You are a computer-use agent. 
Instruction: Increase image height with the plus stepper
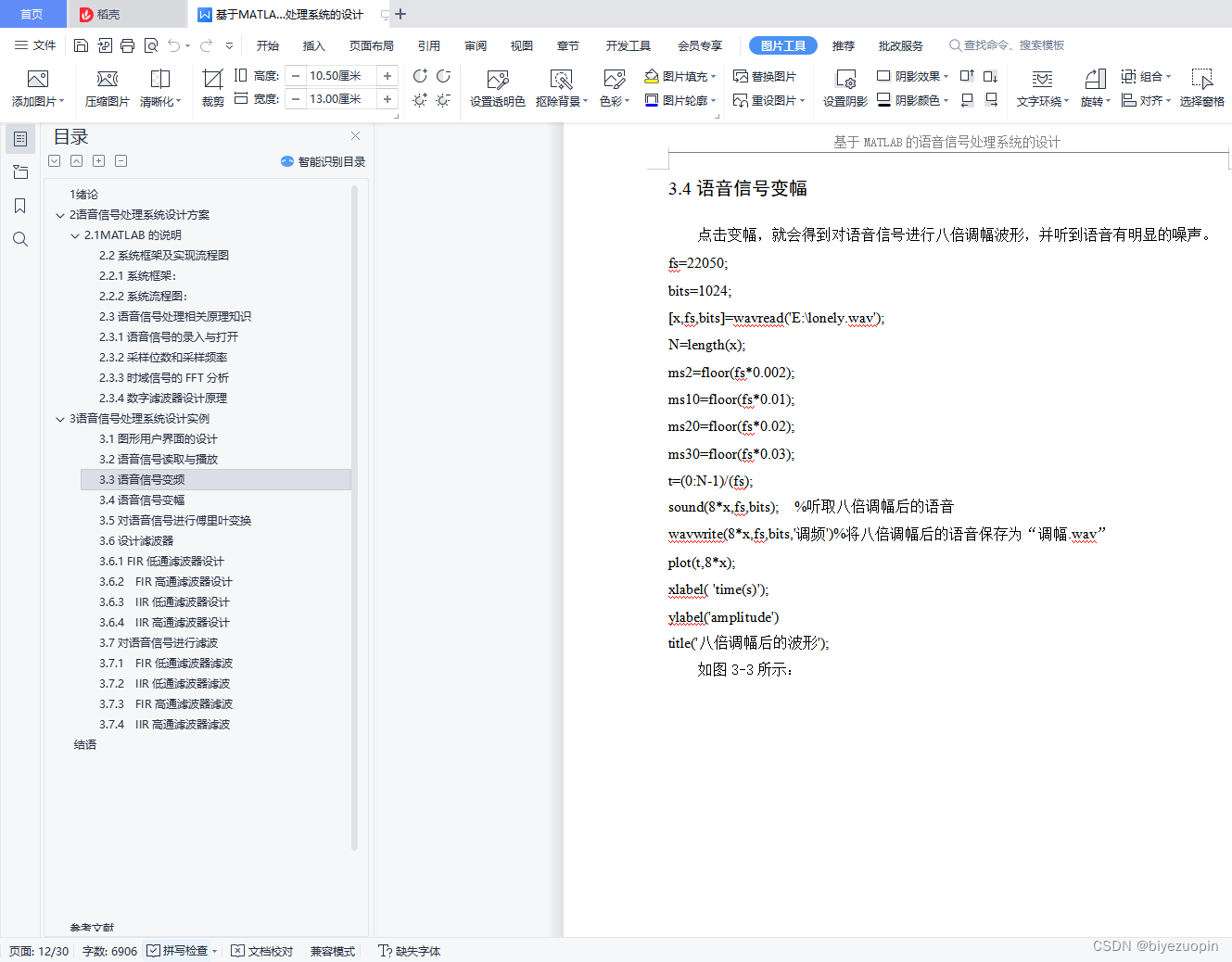click(387, 75)
